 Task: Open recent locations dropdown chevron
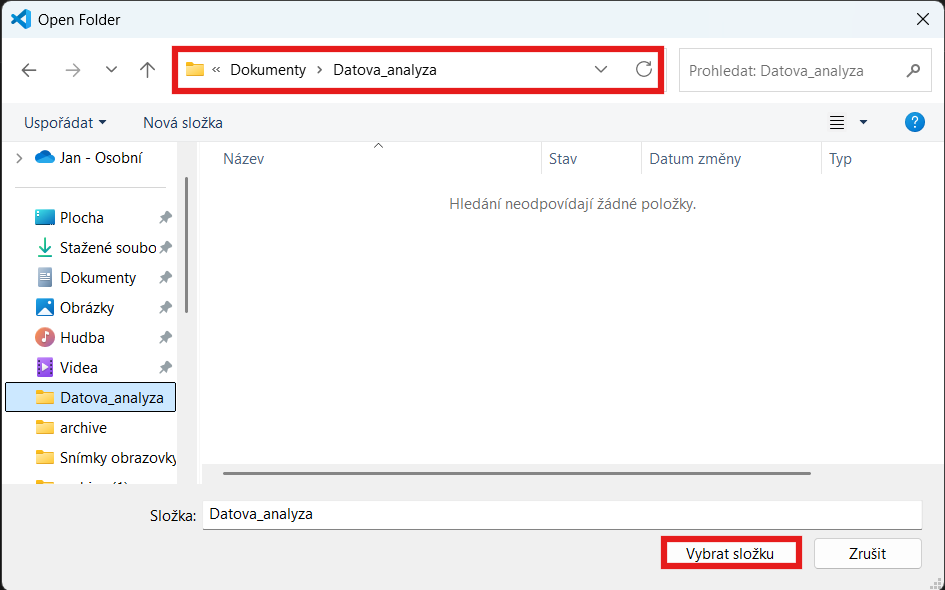(111, 69)
